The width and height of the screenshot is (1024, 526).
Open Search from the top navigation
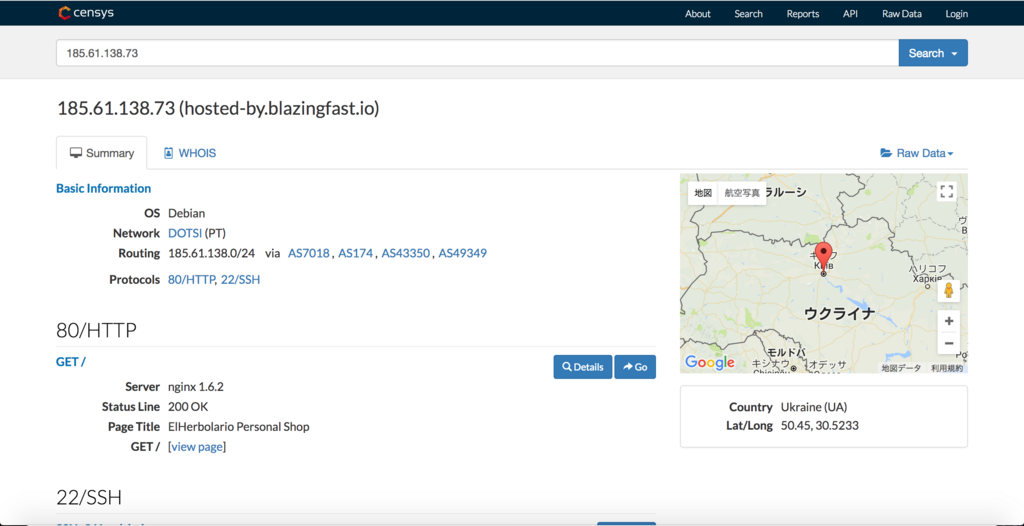(748, 14)
